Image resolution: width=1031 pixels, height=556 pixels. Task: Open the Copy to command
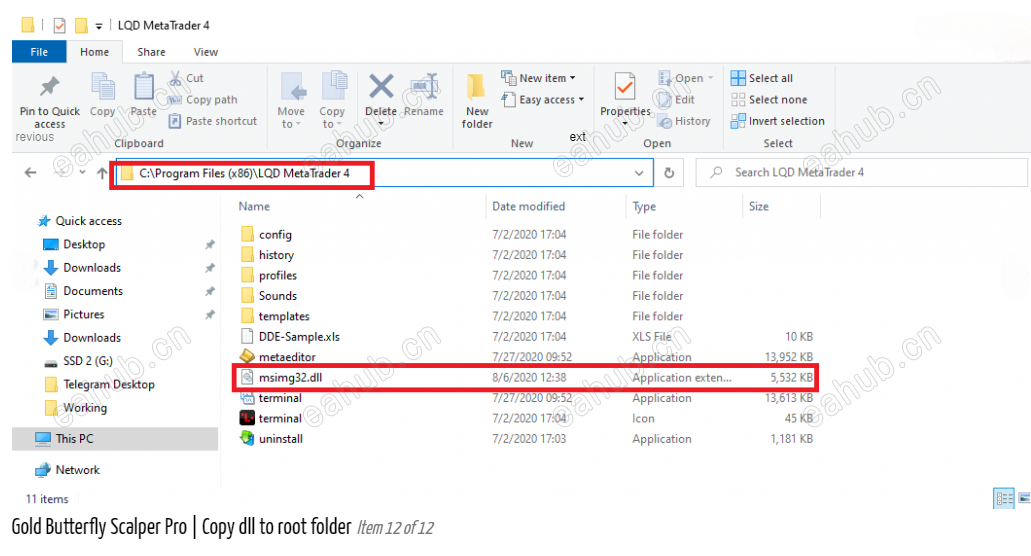click(332, 100)
